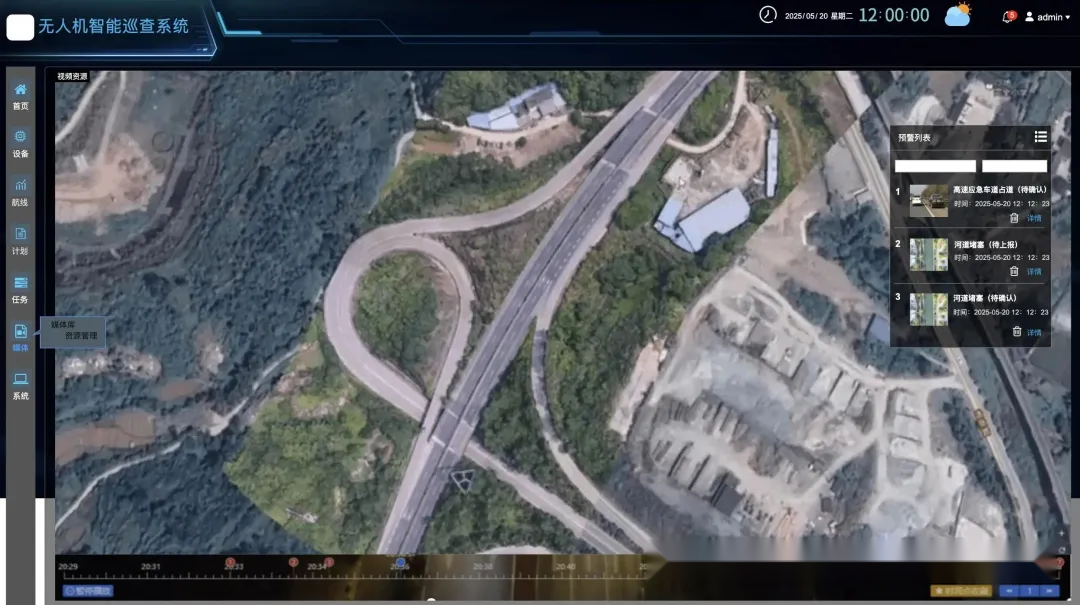This screenshot has width=1080, height=605.
Task: Toggle the 预警列表 list view icon
Action: point(1040,137)
